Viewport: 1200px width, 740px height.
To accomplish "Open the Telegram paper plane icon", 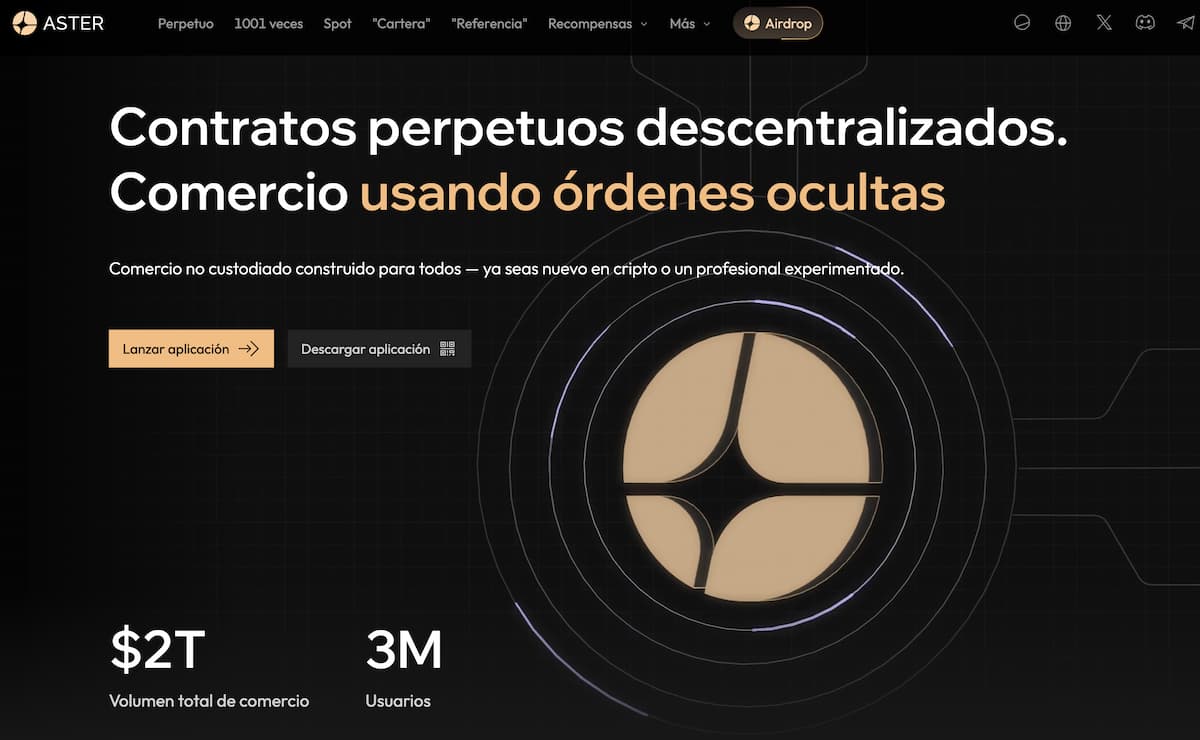I will click(1185, 23).
